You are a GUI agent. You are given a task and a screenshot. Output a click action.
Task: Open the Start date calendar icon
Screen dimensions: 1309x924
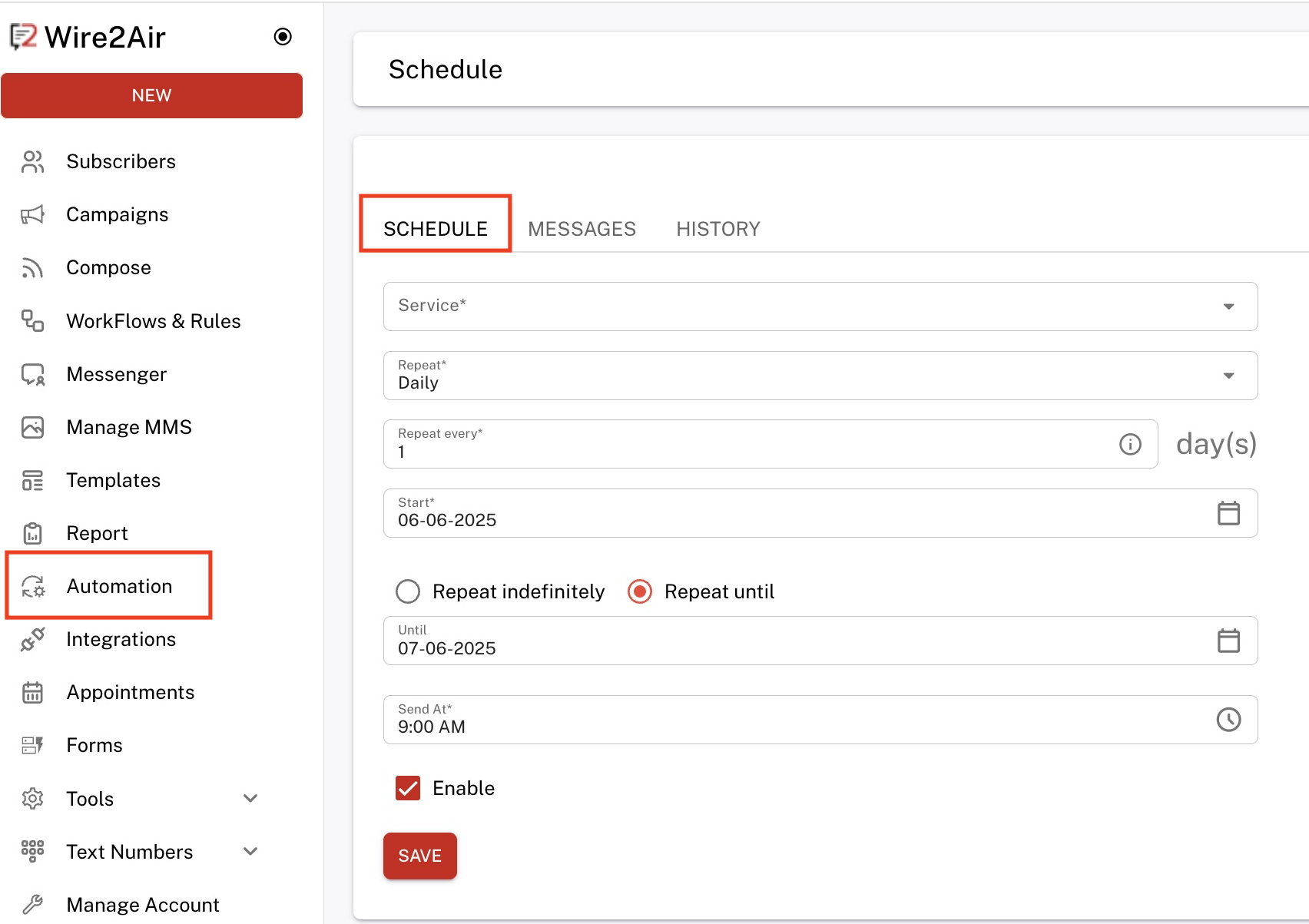(1228, 513)
